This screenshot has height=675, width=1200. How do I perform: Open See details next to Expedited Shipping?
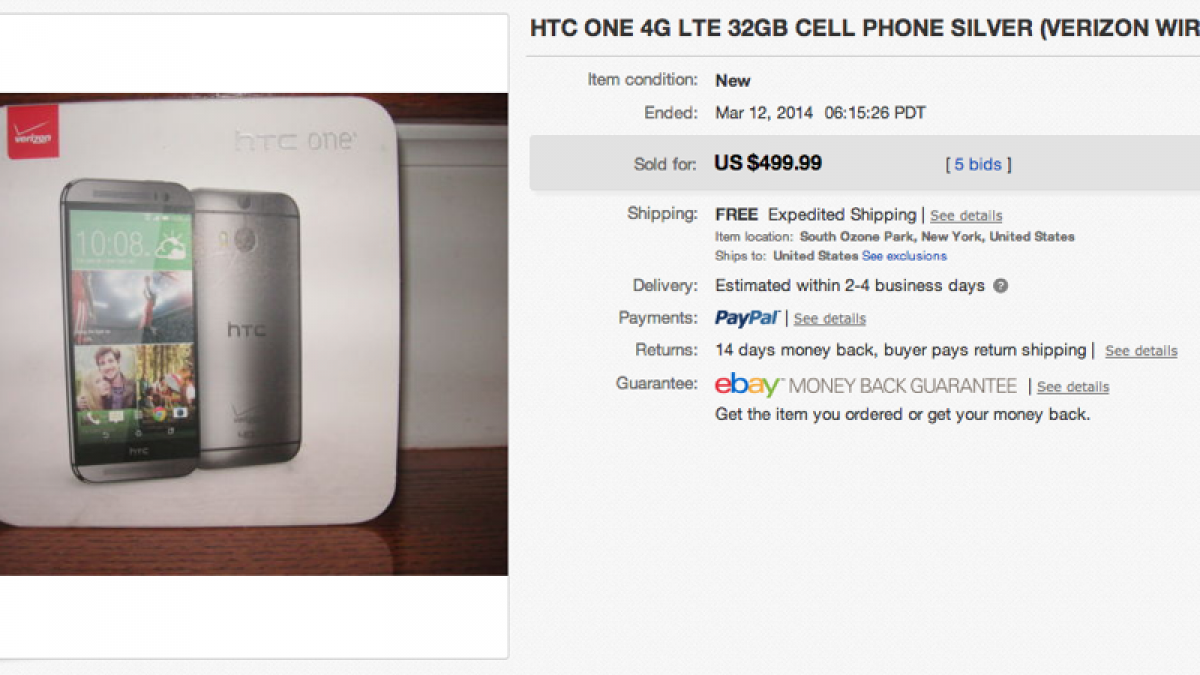tap(966, 216)
